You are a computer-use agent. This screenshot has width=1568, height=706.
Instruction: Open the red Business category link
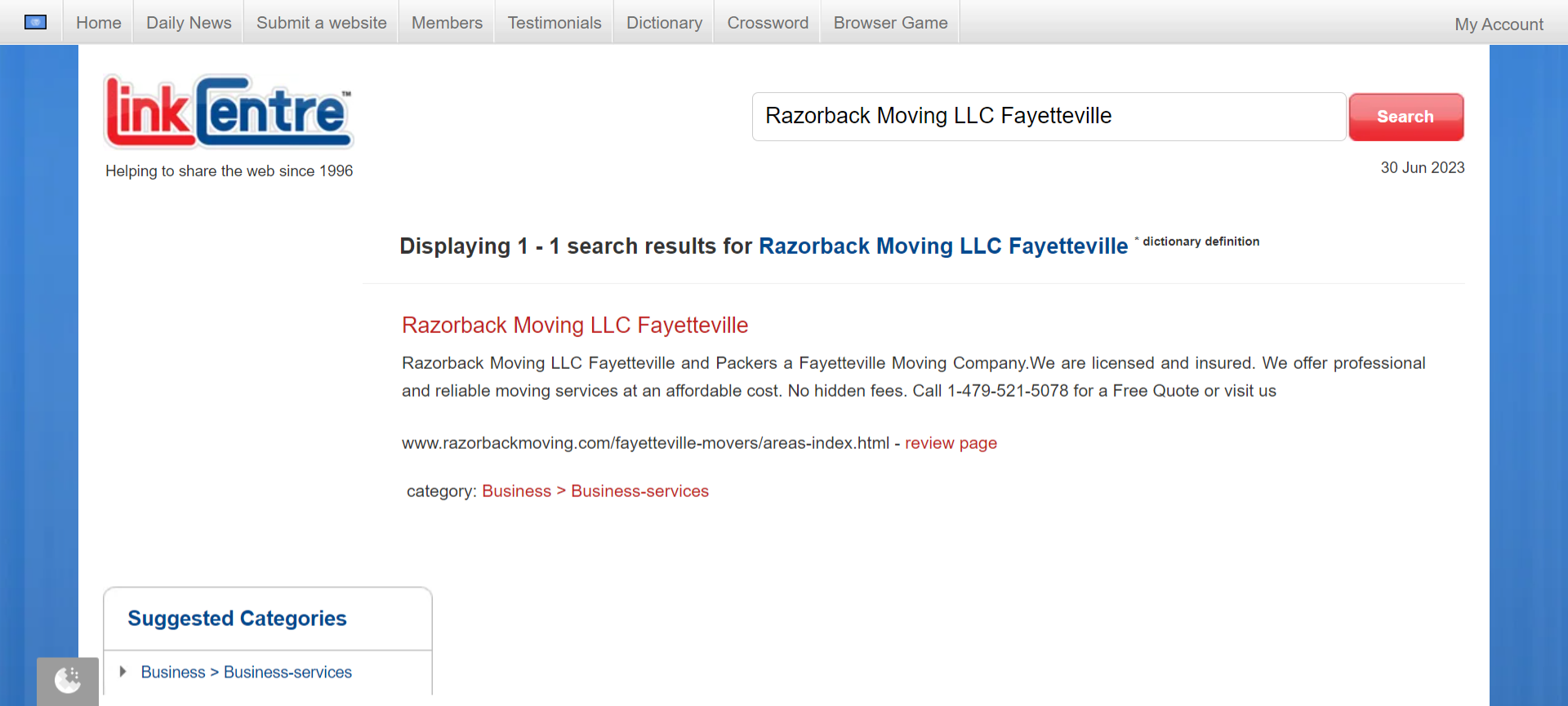[x=516, y=491]
